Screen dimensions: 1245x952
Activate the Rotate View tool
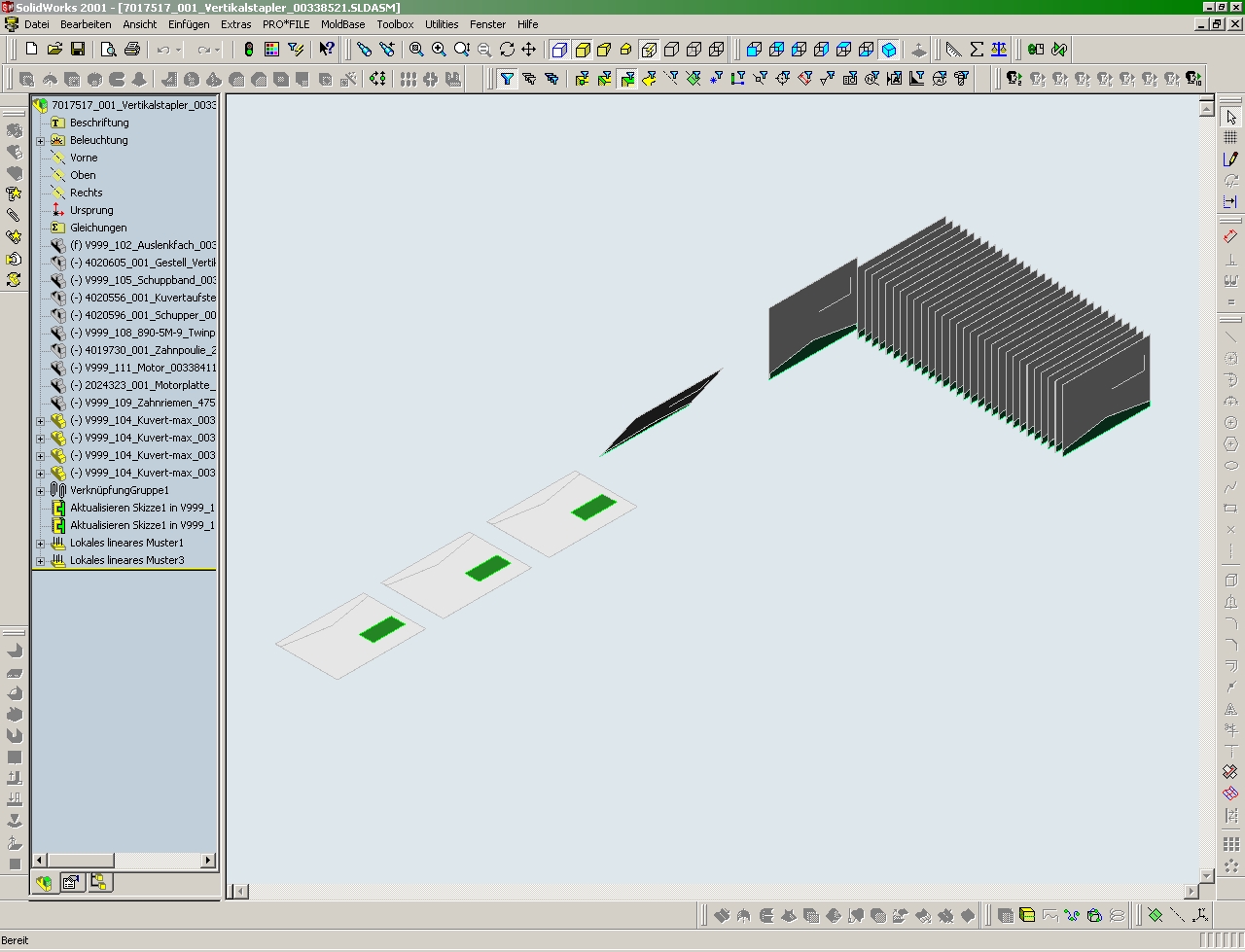click(x=507, y=50)
